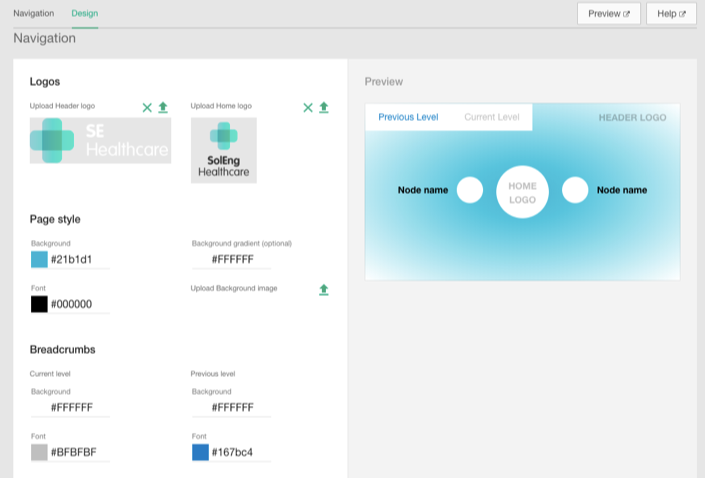Open the page Background color swatch

[39, 259]
